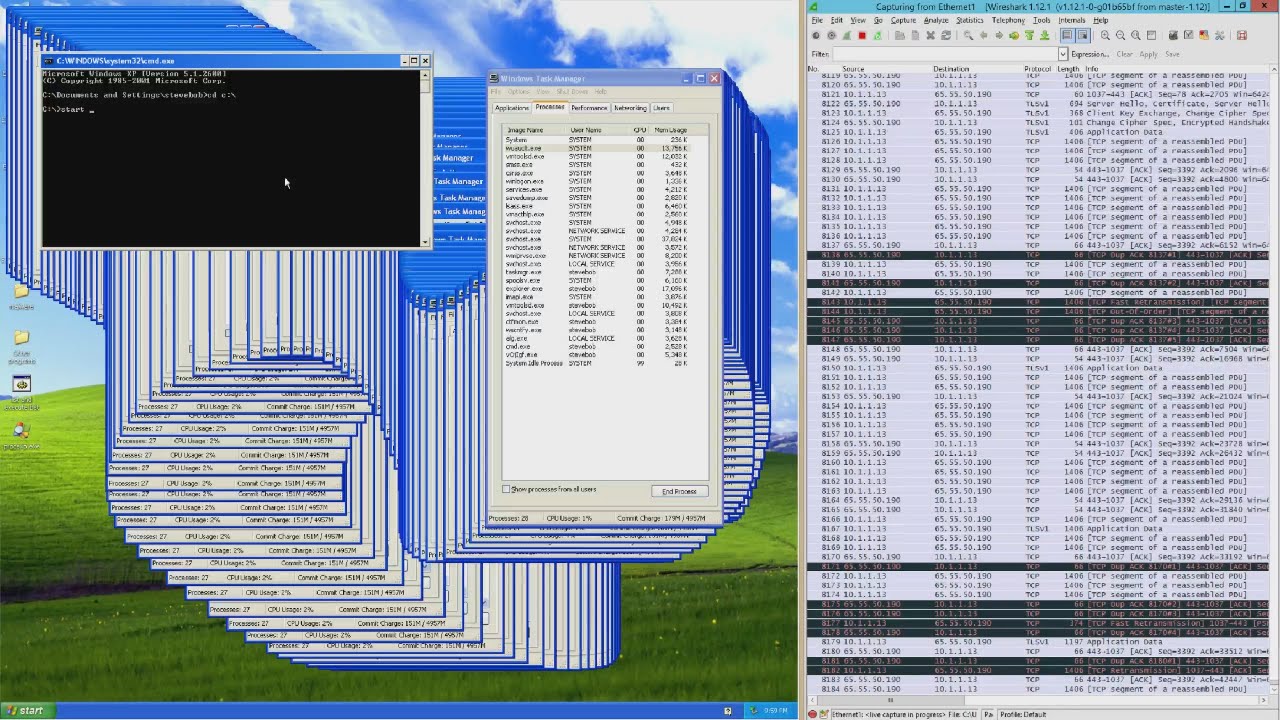Open Wireshark capture filters icon
This screenshot has height=720, width=1280.
tap(1173, 35)
